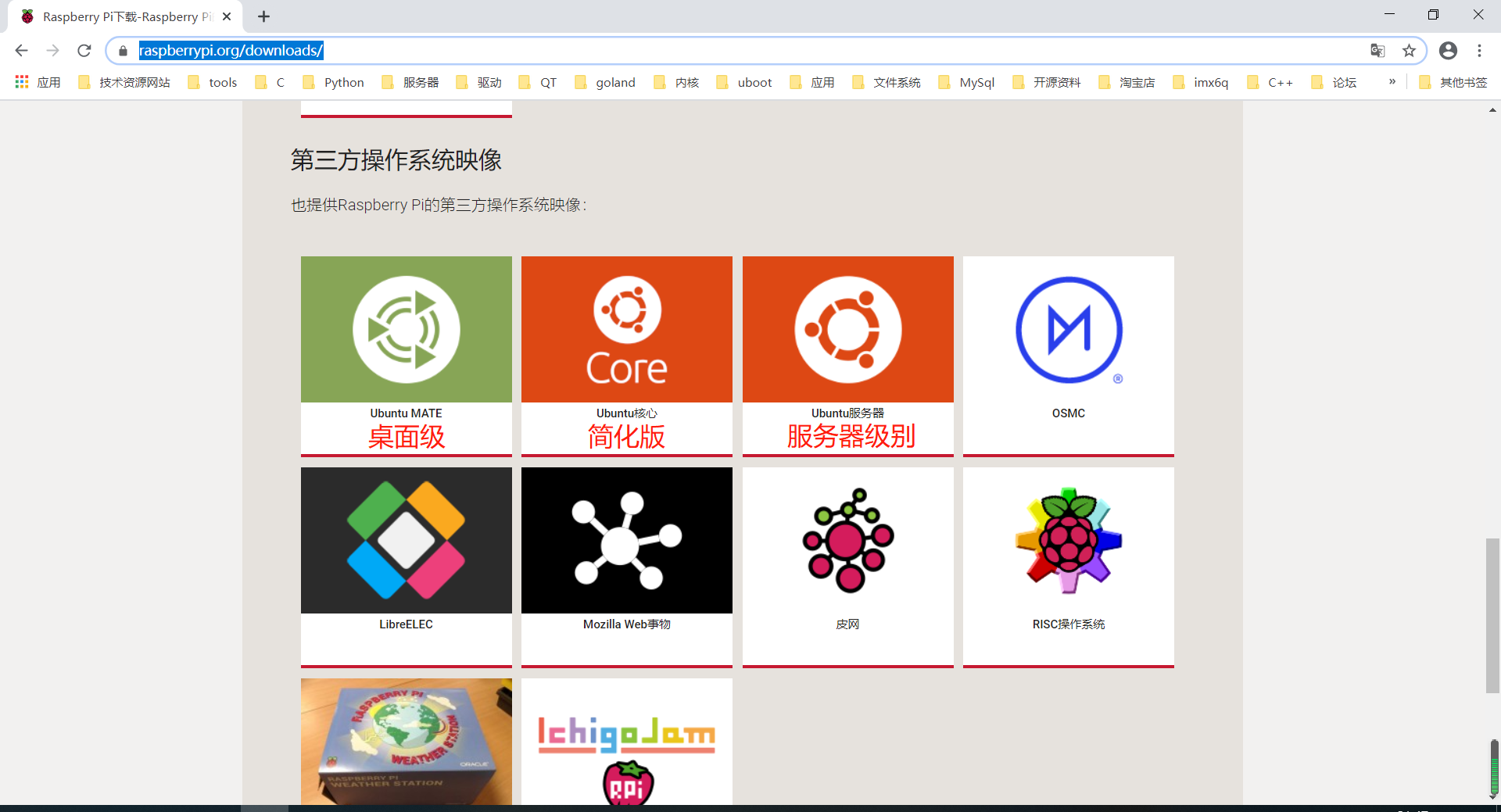Viewport: 1501px width, 812px height.
Task: Open the OSMC download link
Action: tap(1069, 413)
